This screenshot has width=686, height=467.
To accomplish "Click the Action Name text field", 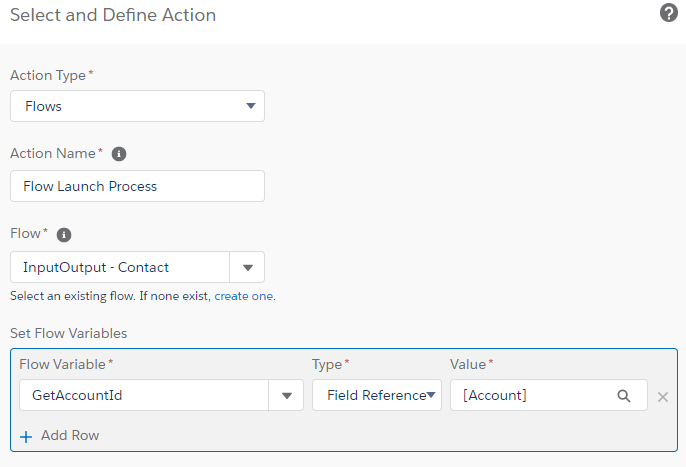I will pyautogui.click(x=137, y=186).
